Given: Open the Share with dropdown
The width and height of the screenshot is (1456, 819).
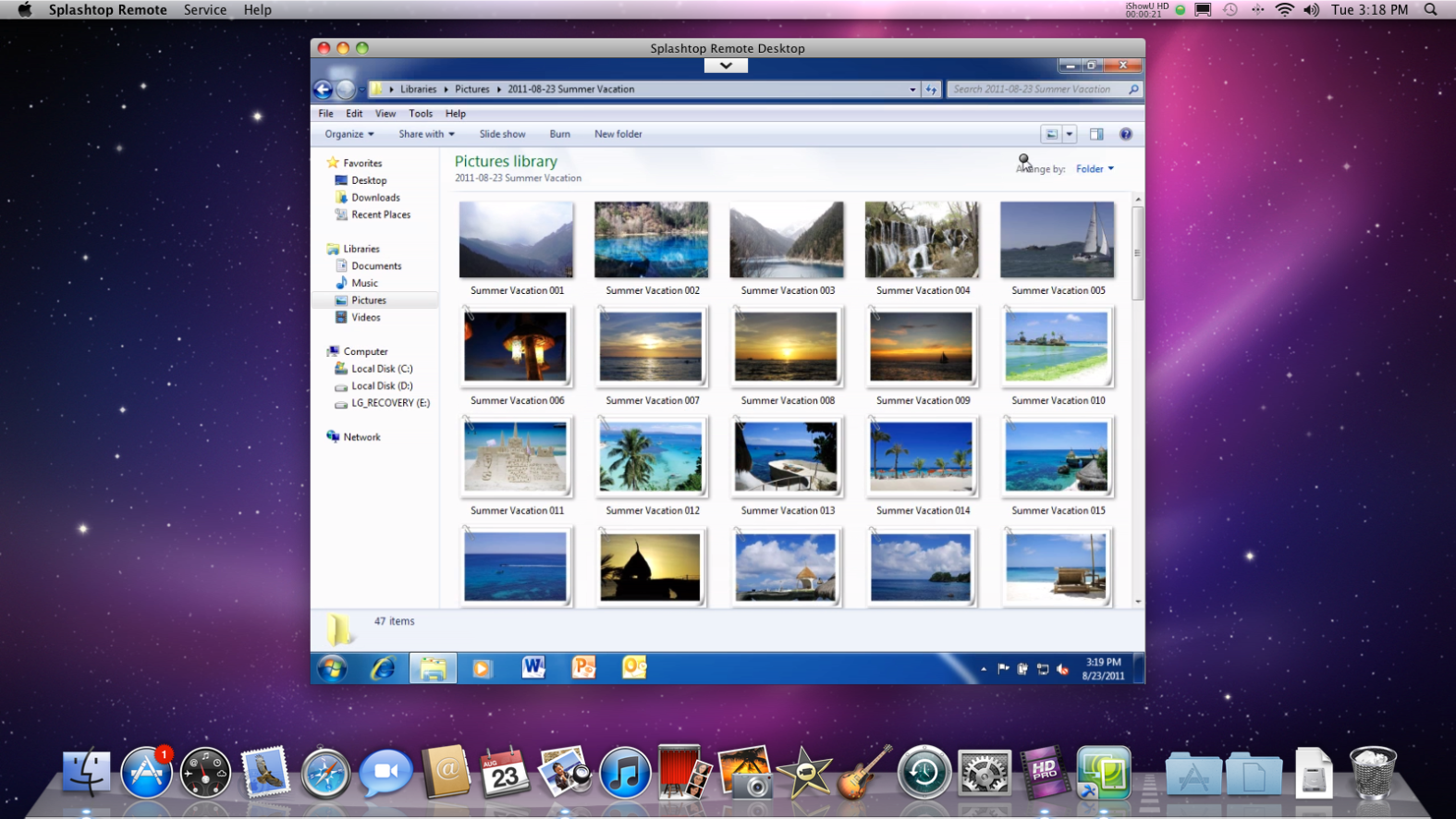Looking at the screenshot, I should pyautogui.click(x=427, y=134).
